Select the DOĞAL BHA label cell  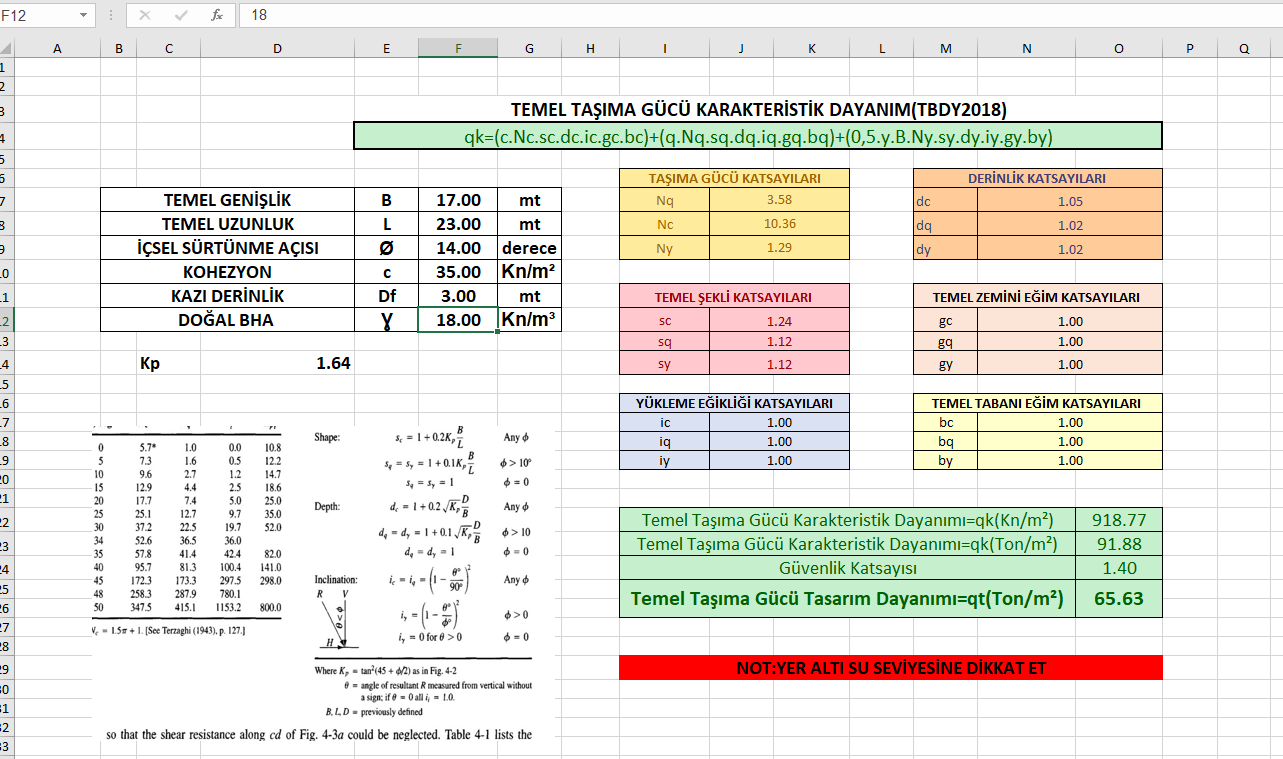(228, 320)
